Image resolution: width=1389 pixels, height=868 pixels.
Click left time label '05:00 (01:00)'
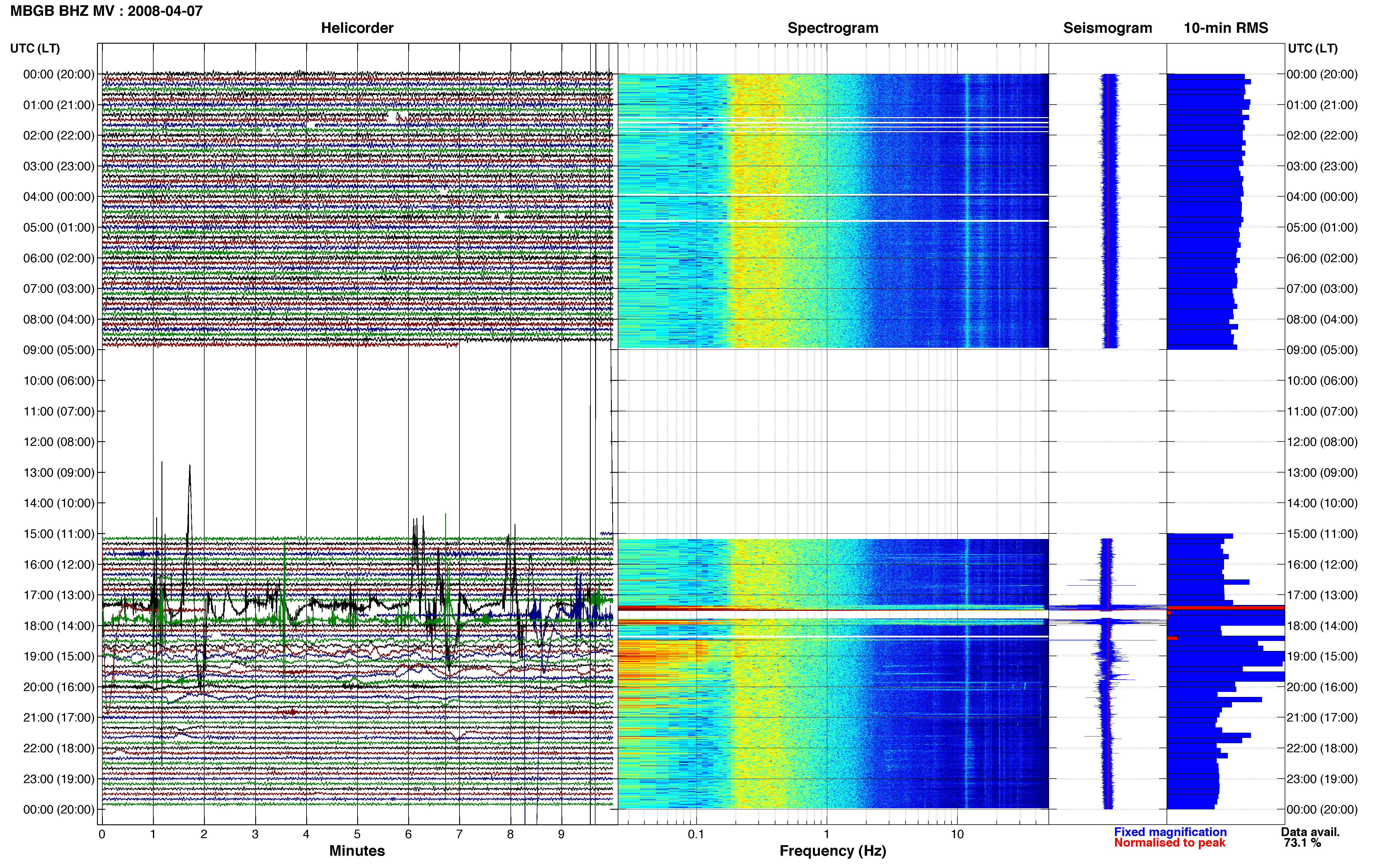[x=59, y=227]
